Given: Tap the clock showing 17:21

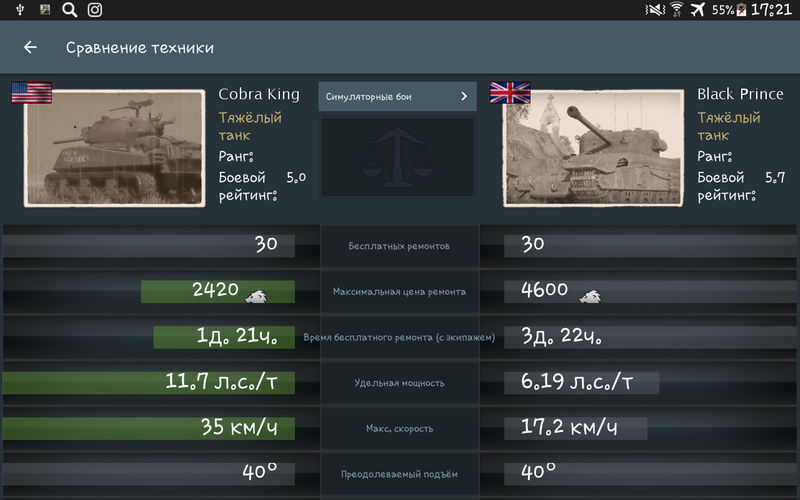Looking at the screenshot, I should (771, 10).
